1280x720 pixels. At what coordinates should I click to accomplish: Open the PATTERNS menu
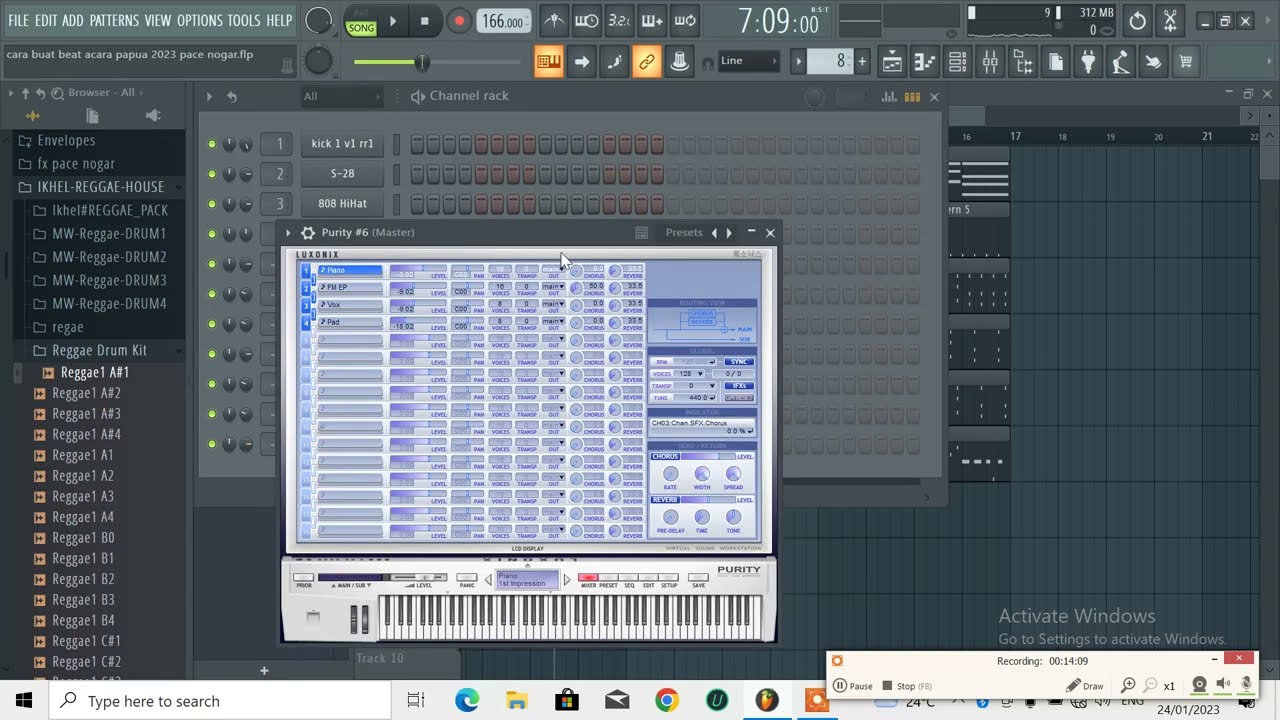click(114, 20)
